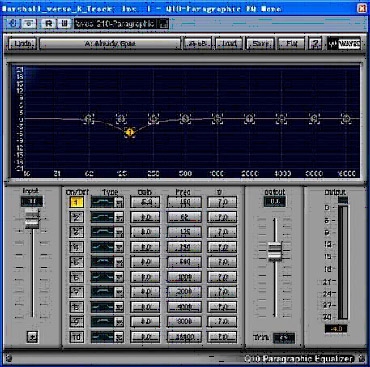Open the filter Type selector for band 4

tap(107, 247)
